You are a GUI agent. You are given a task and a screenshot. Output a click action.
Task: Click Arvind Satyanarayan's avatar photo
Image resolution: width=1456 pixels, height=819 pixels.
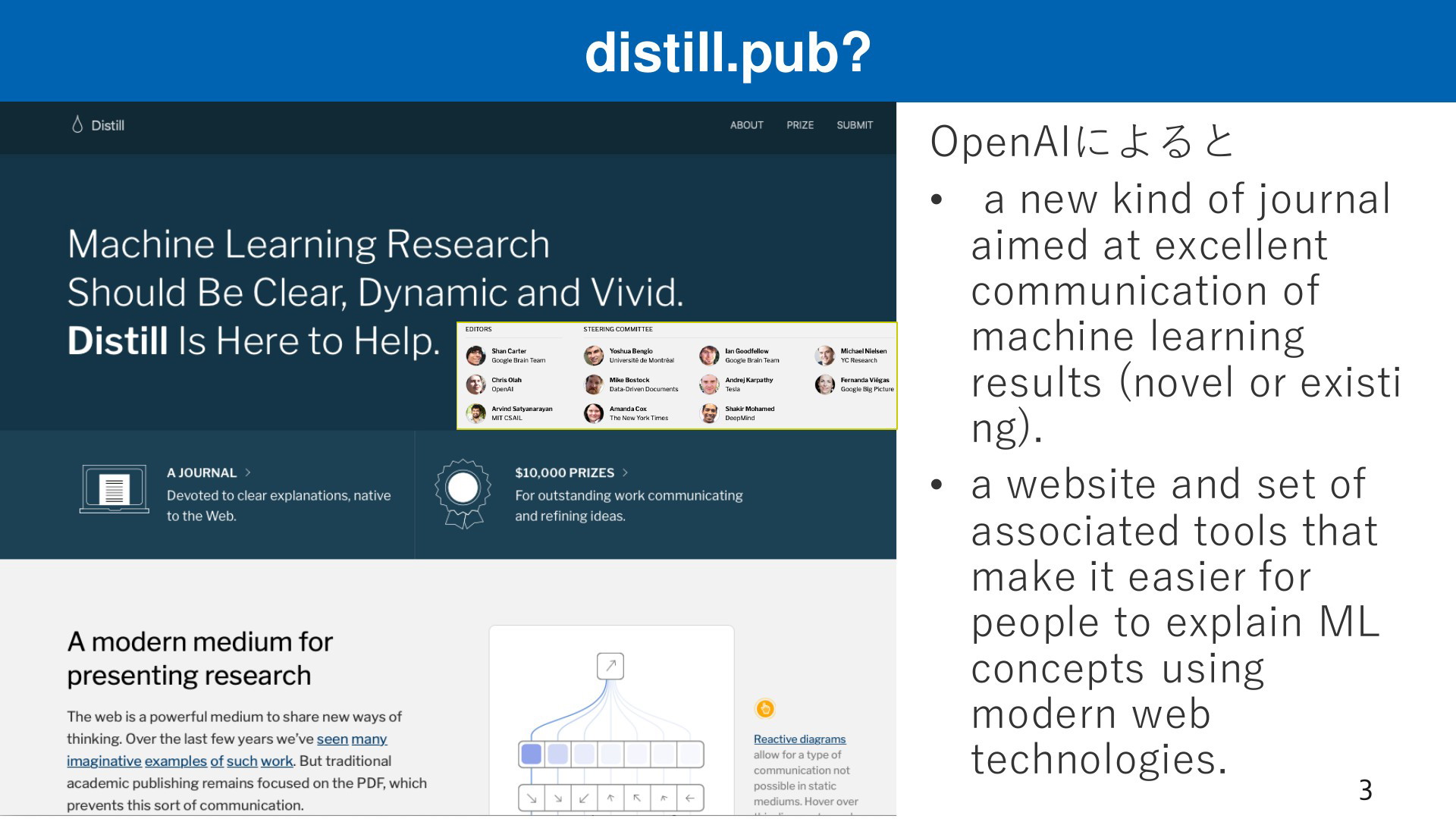[475, 413]
